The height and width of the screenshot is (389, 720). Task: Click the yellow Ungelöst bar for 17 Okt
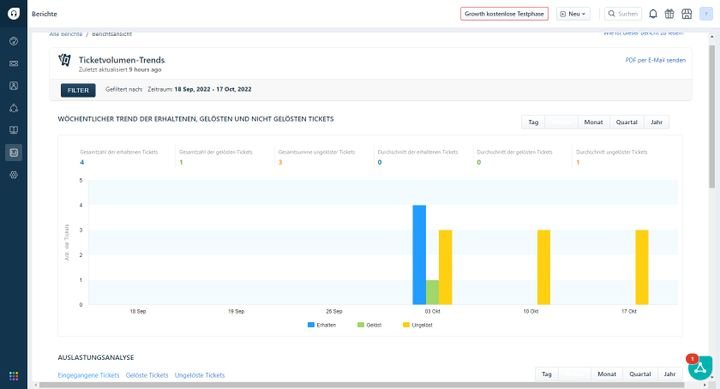(x=642, y=267)
